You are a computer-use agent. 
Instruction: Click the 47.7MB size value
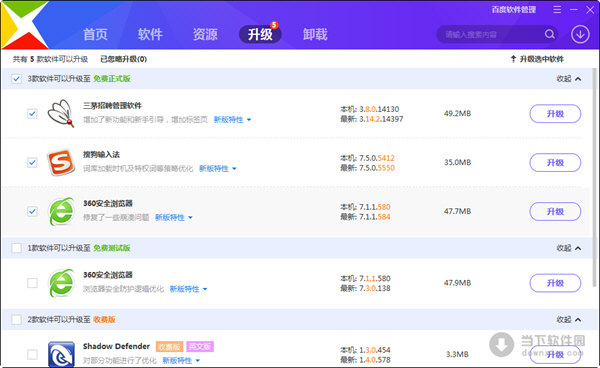point(457,211)
